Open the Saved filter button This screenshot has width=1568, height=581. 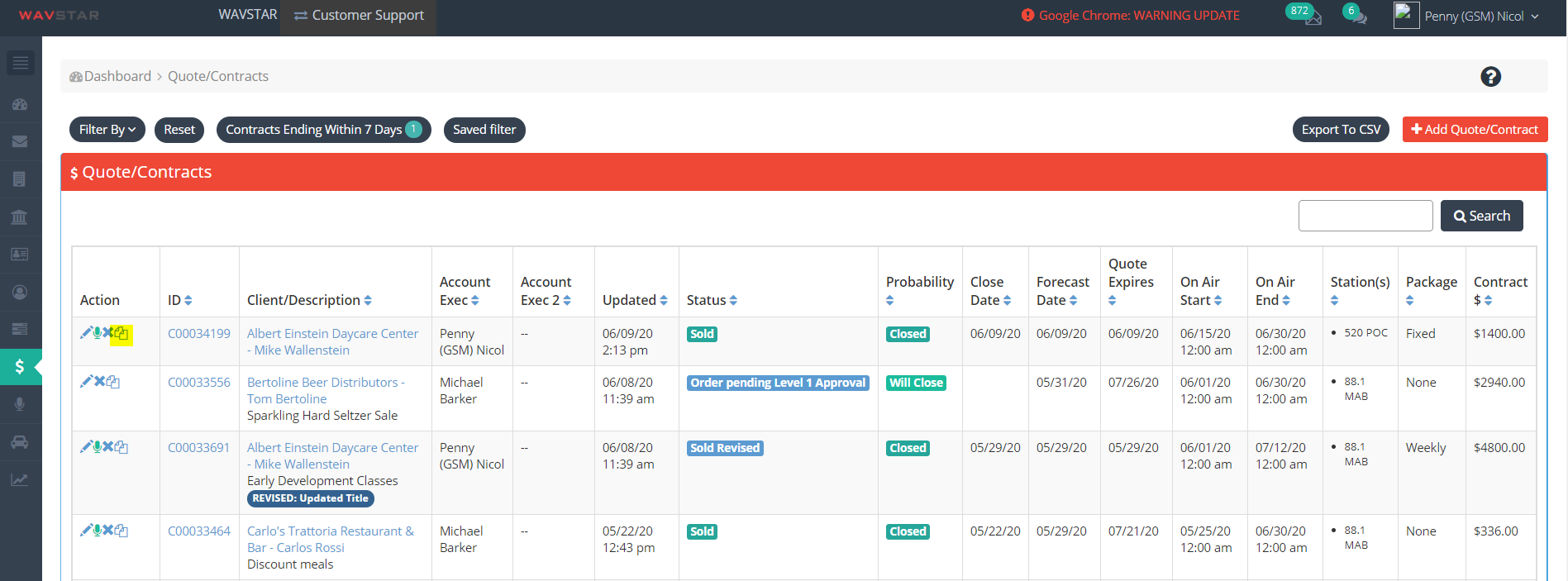[x=484, y=130]
